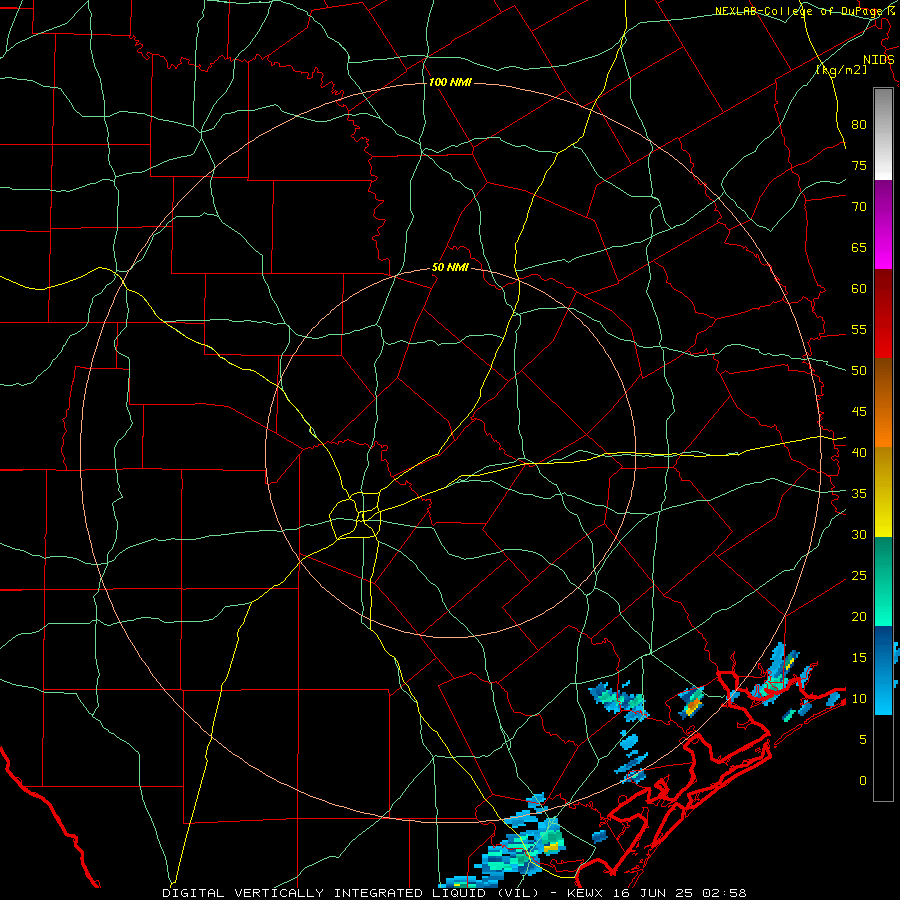
Task: Click the NIDS label above the scale
Action: (x=878, y=60)
